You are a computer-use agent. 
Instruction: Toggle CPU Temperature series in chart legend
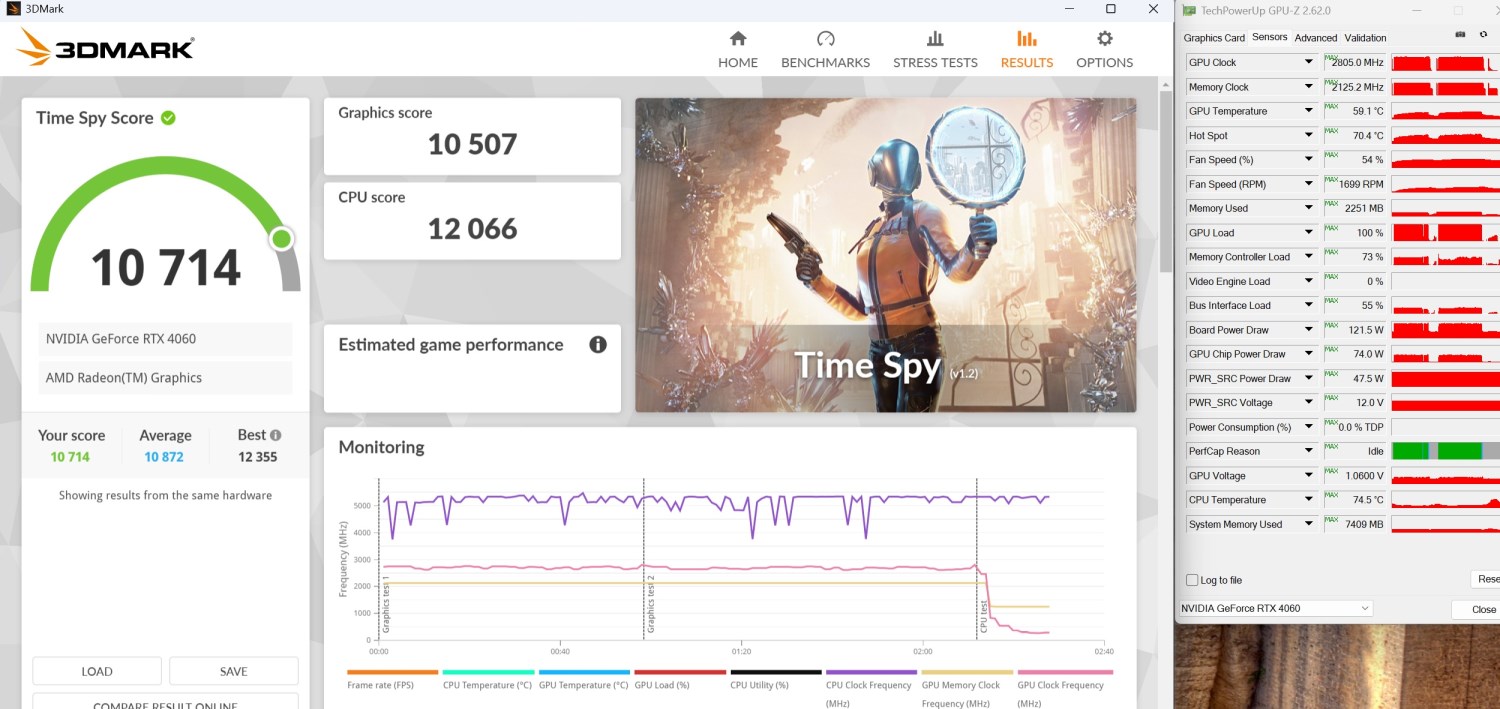(x=488, y=680)
